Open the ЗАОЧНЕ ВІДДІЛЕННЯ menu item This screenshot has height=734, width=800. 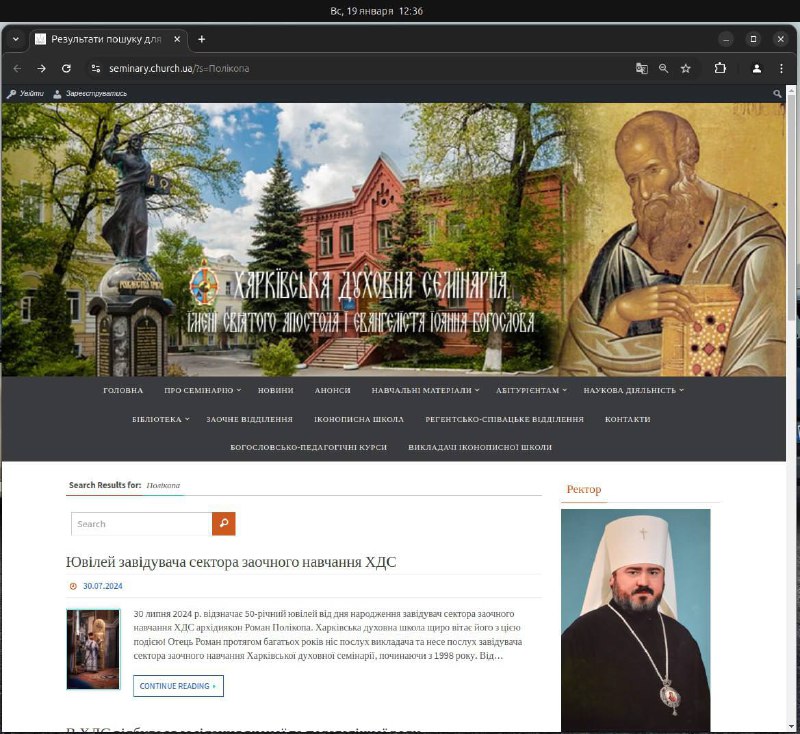click(x=249, y=419)
